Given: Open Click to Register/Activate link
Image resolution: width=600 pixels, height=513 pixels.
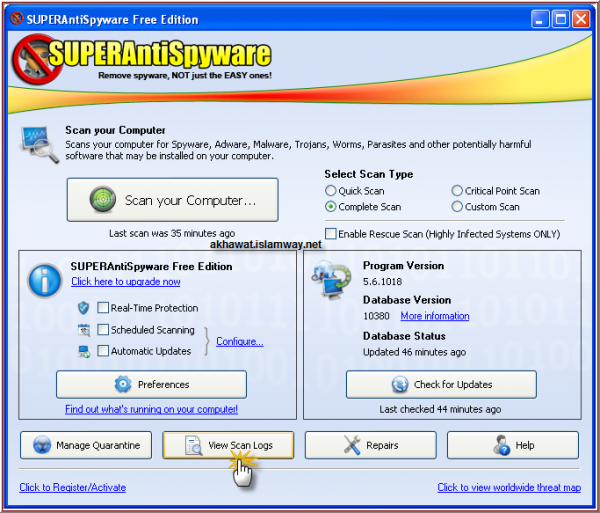Looking at the screenshot, I should (x=72, y=487).
